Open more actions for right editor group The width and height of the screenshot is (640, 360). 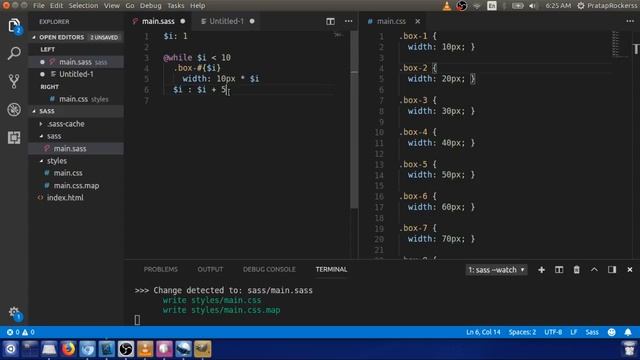(x=630, y=21)
